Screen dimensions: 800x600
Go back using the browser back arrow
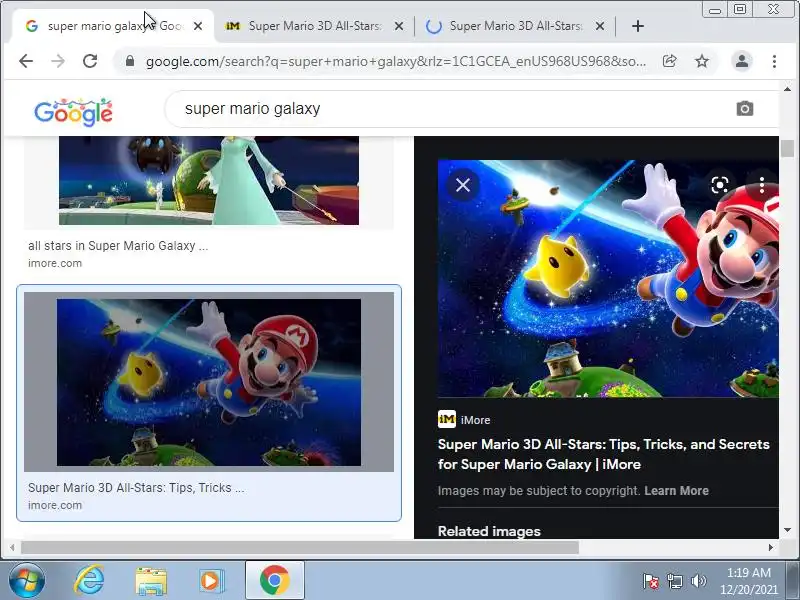click(x=26, y=61)
